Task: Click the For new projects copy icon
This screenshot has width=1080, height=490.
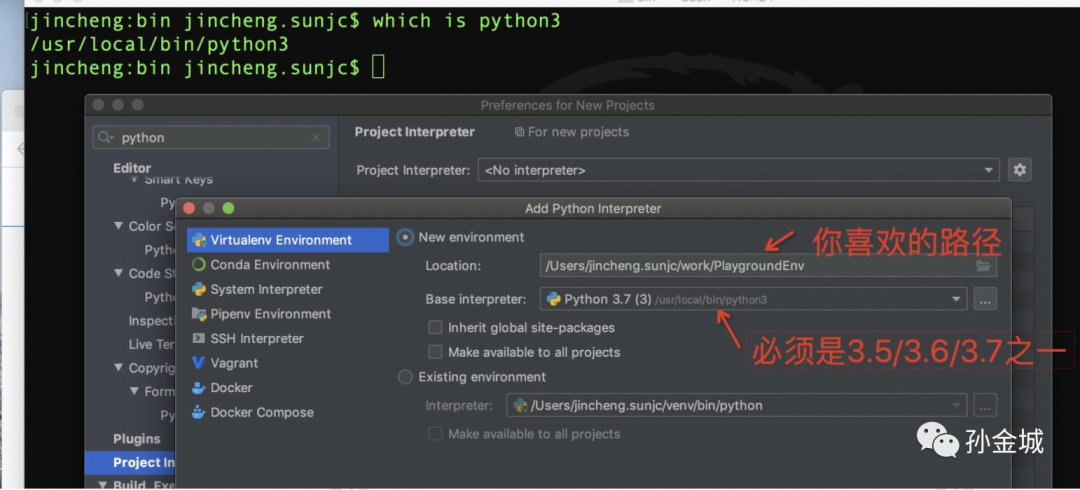Action: [x=519, y=132]
